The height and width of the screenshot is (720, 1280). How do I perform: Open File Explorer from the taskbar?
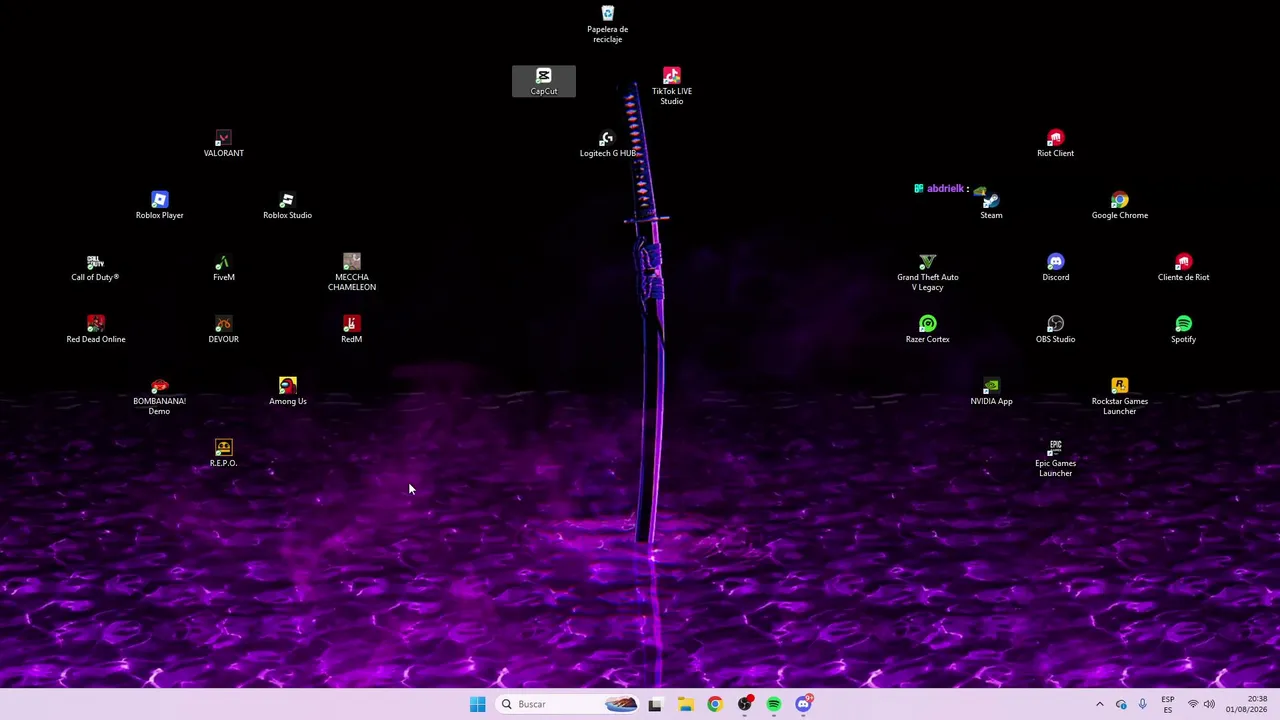coord(685,704)
